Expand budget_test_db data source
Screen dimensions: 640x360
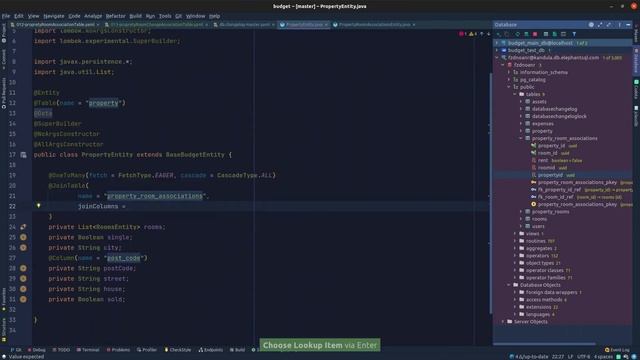[x=497, y=50]
